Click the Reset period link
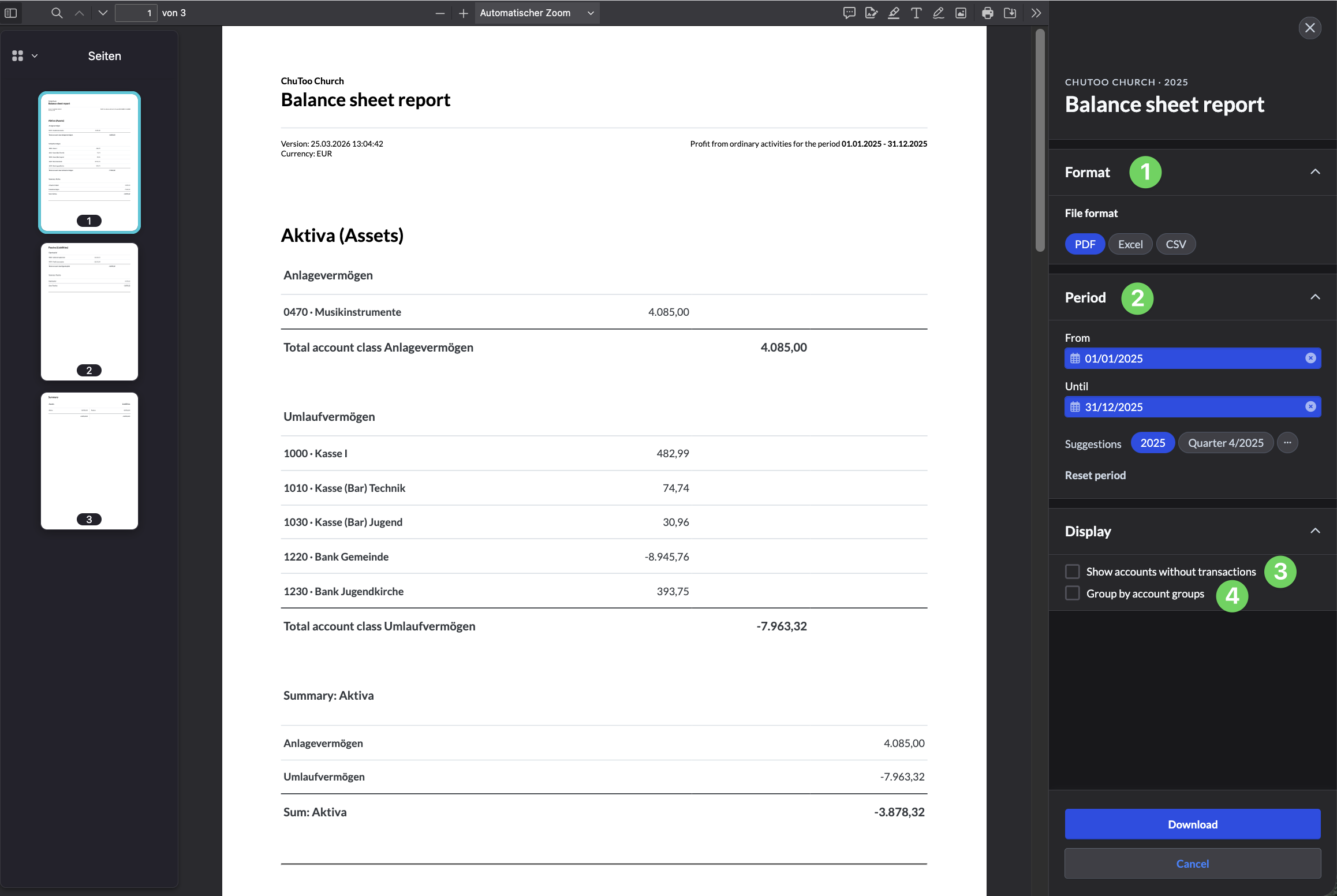 [x=1095, y=475]
